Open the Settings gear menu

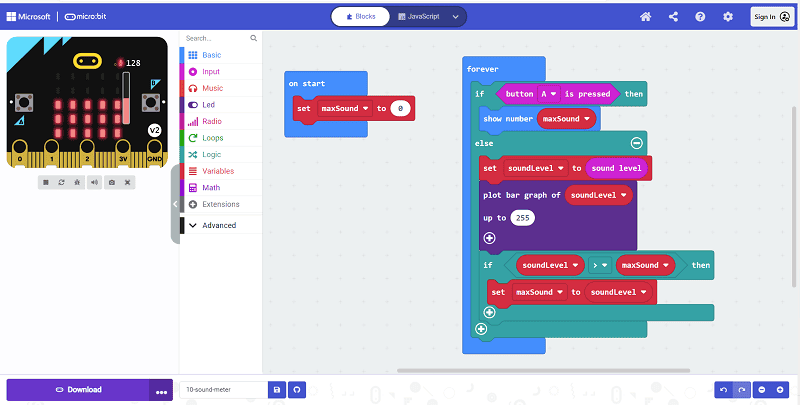(x=728, y=17)
